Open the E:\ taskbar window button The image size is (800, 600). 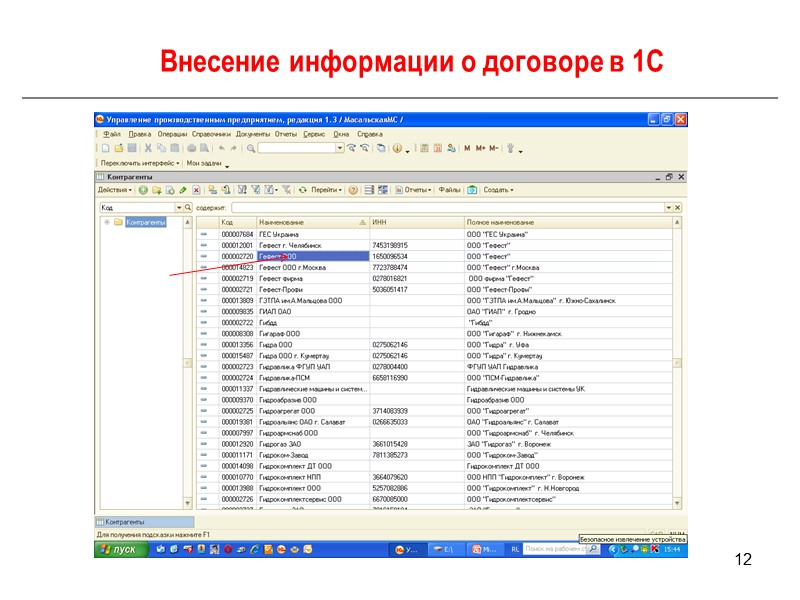click(x=444, y=549)
